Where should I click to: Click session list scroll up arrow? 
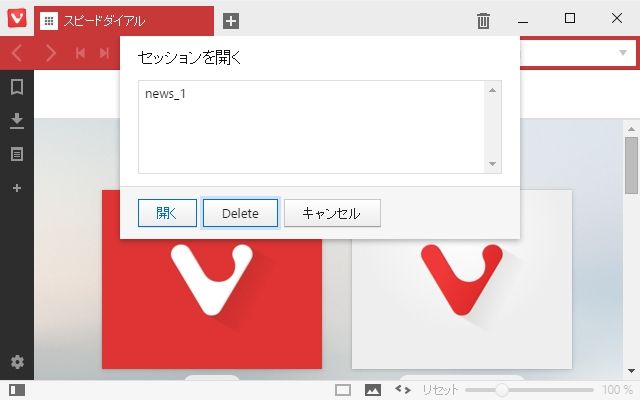pos(493,90)
